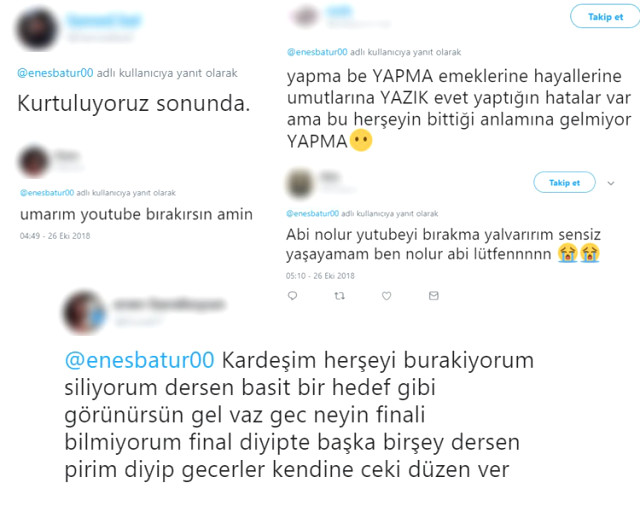Screen dimensions: 640x512
Task: Open avatar of Kardeşim herşeyi tweet author
Action: [x=84, y=312]
